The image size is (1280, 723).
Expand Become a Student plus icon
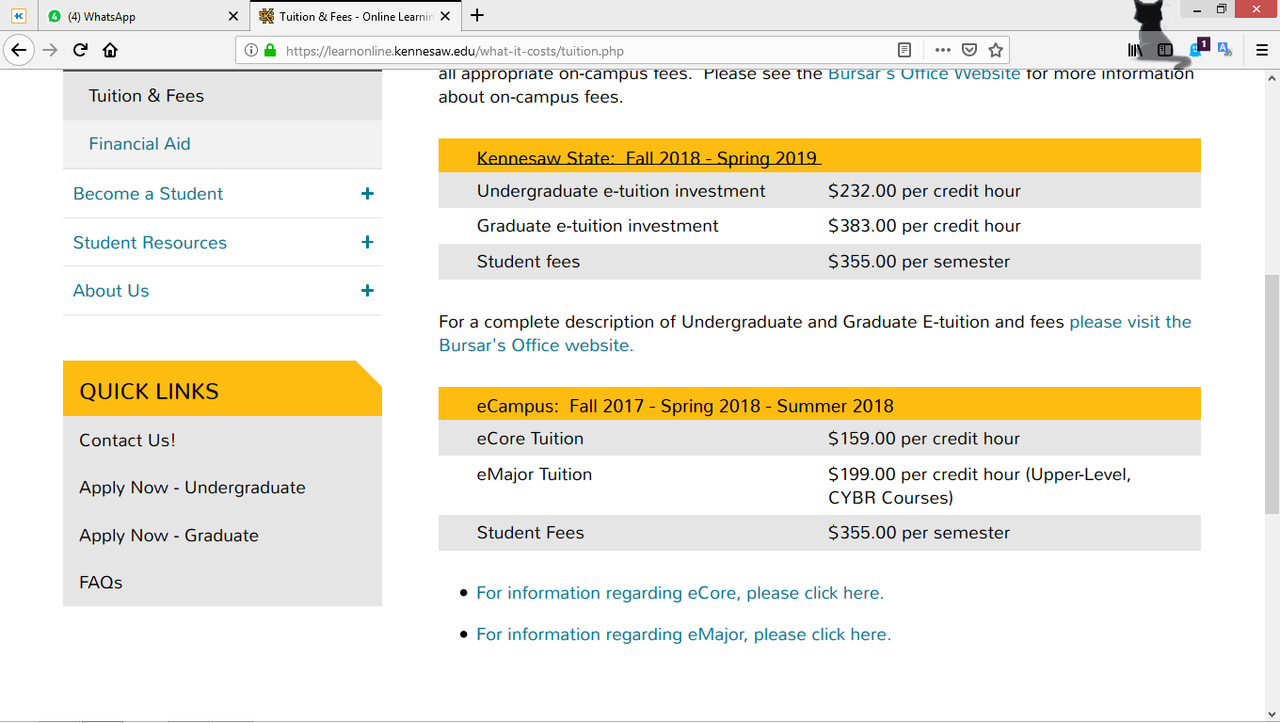click(367, 194)
